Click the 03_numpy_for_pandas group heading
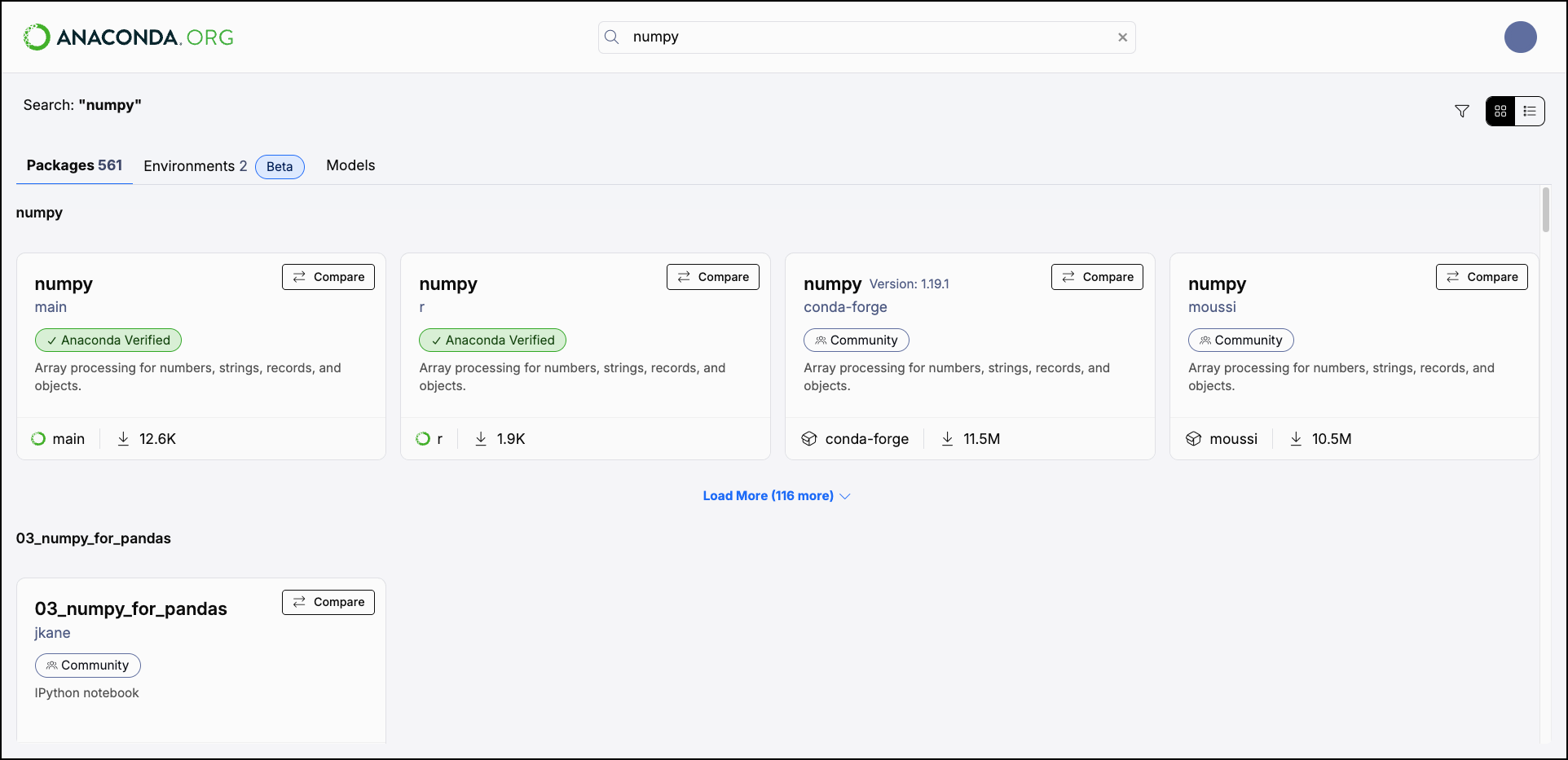1568x760 pixels. tap(94, 538)
